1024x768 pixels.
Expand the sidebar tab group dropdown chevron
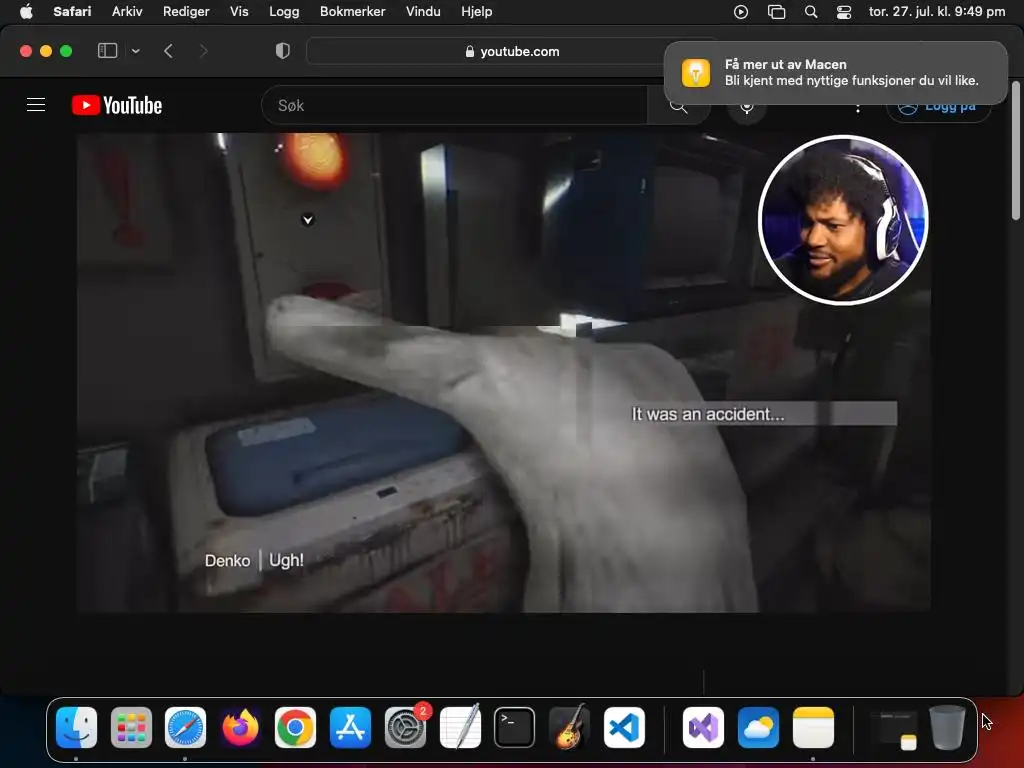click(x=136, y=51)
